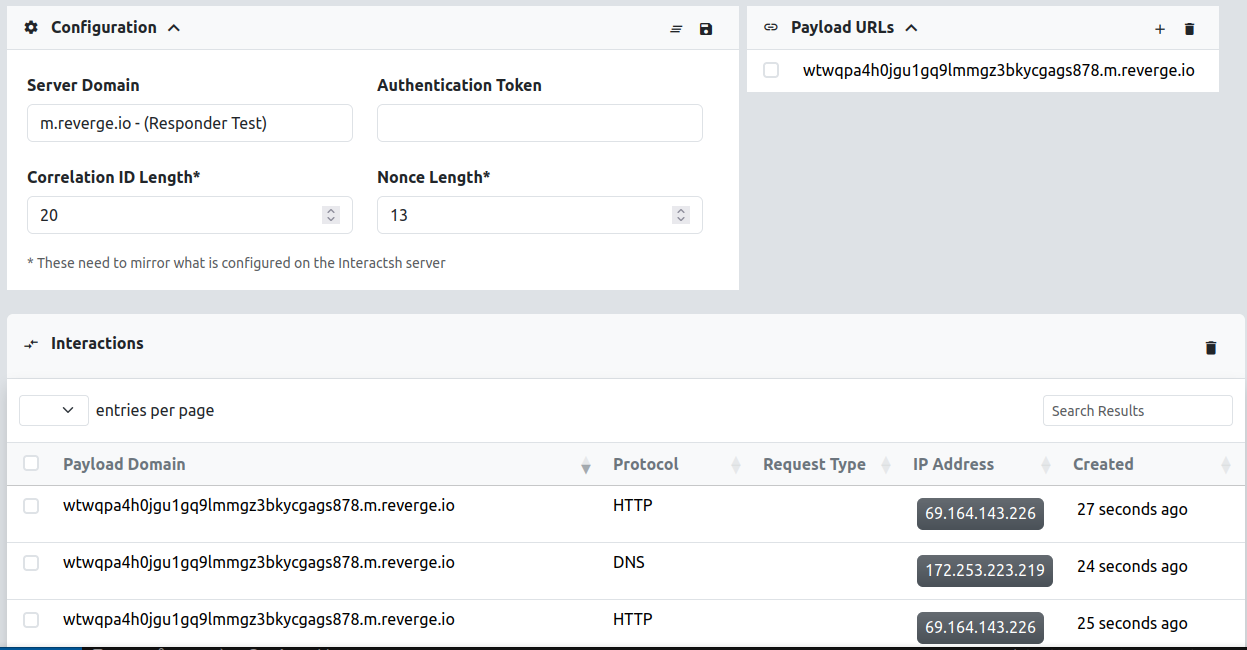
Task: Select the DNS interaction row checkbox
Action: (x=31, y=563)
